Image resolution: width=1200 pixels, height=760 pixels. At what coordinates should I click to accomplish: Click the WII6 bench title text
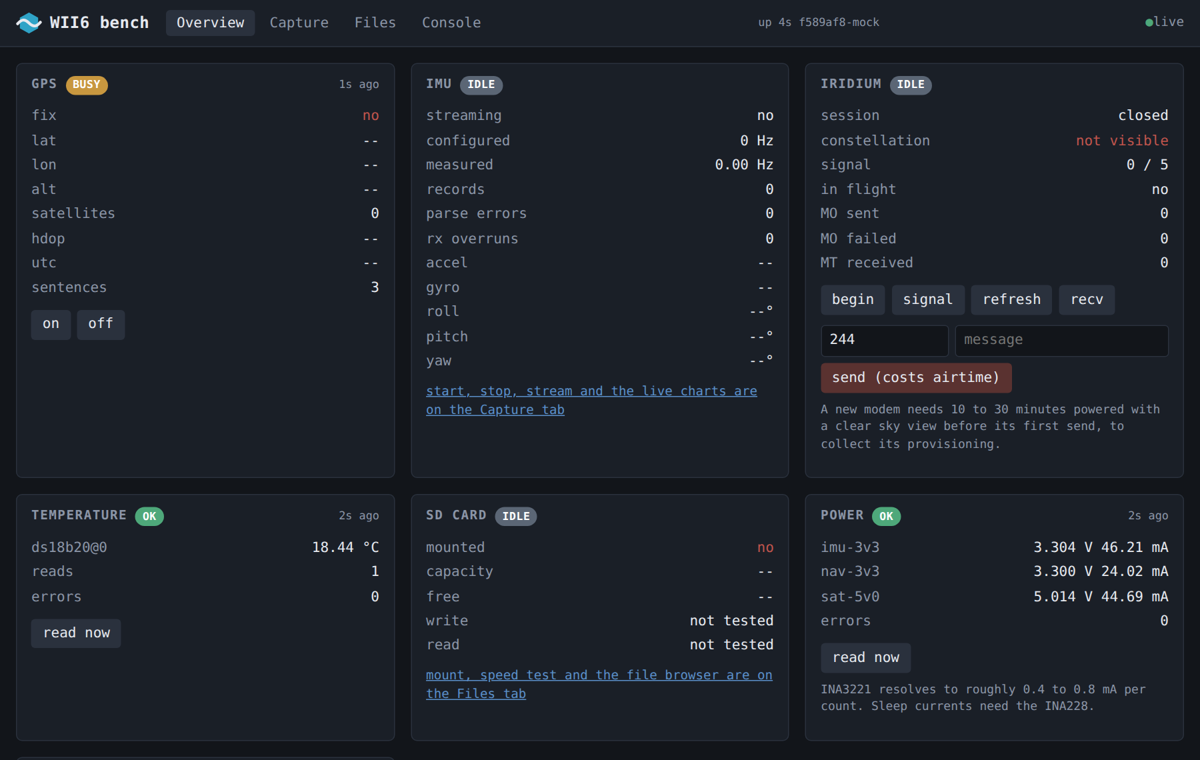(x=99, y=22)
